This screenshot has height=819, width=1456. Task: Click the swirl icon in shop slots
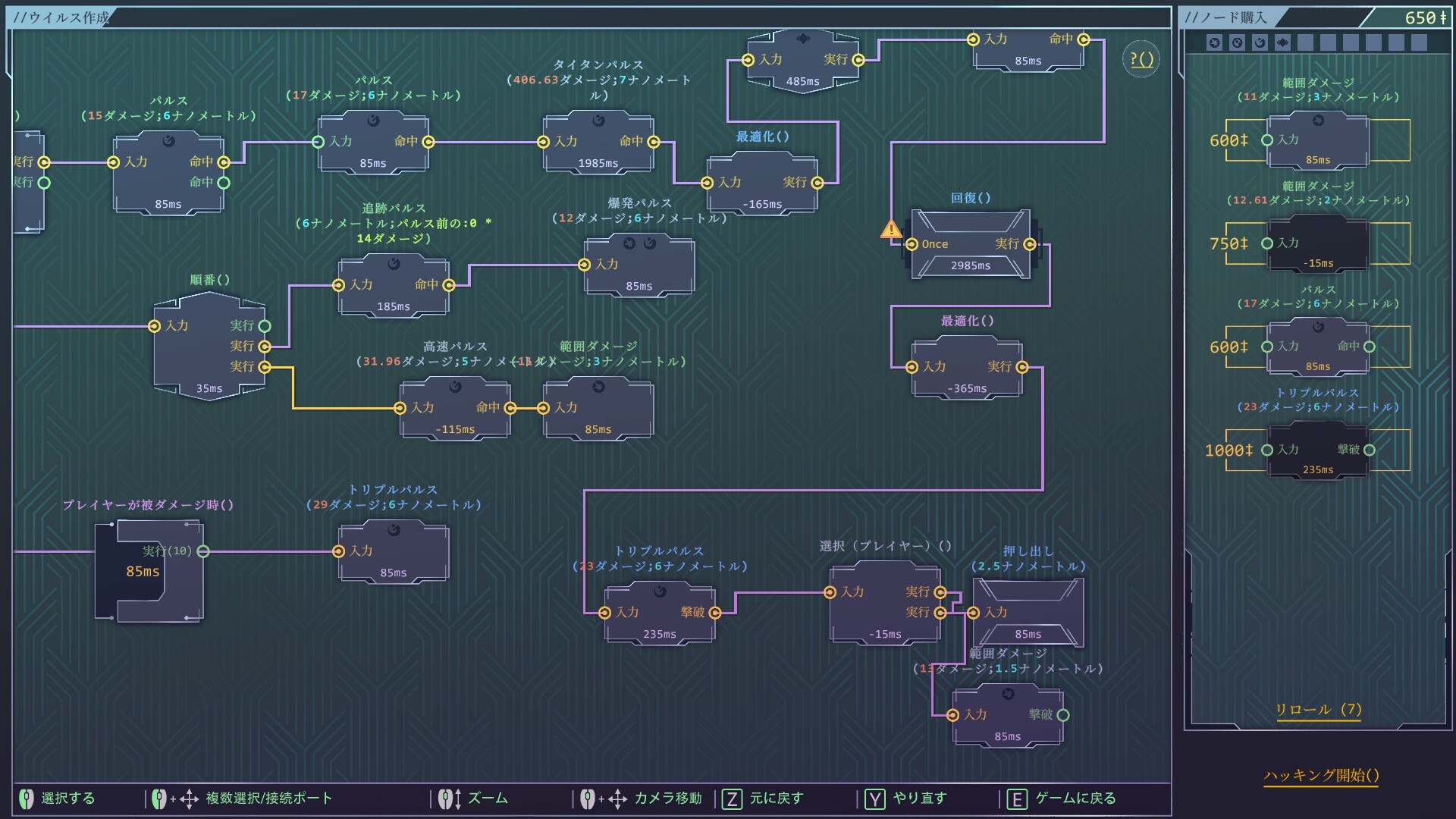pos(1260,42)
